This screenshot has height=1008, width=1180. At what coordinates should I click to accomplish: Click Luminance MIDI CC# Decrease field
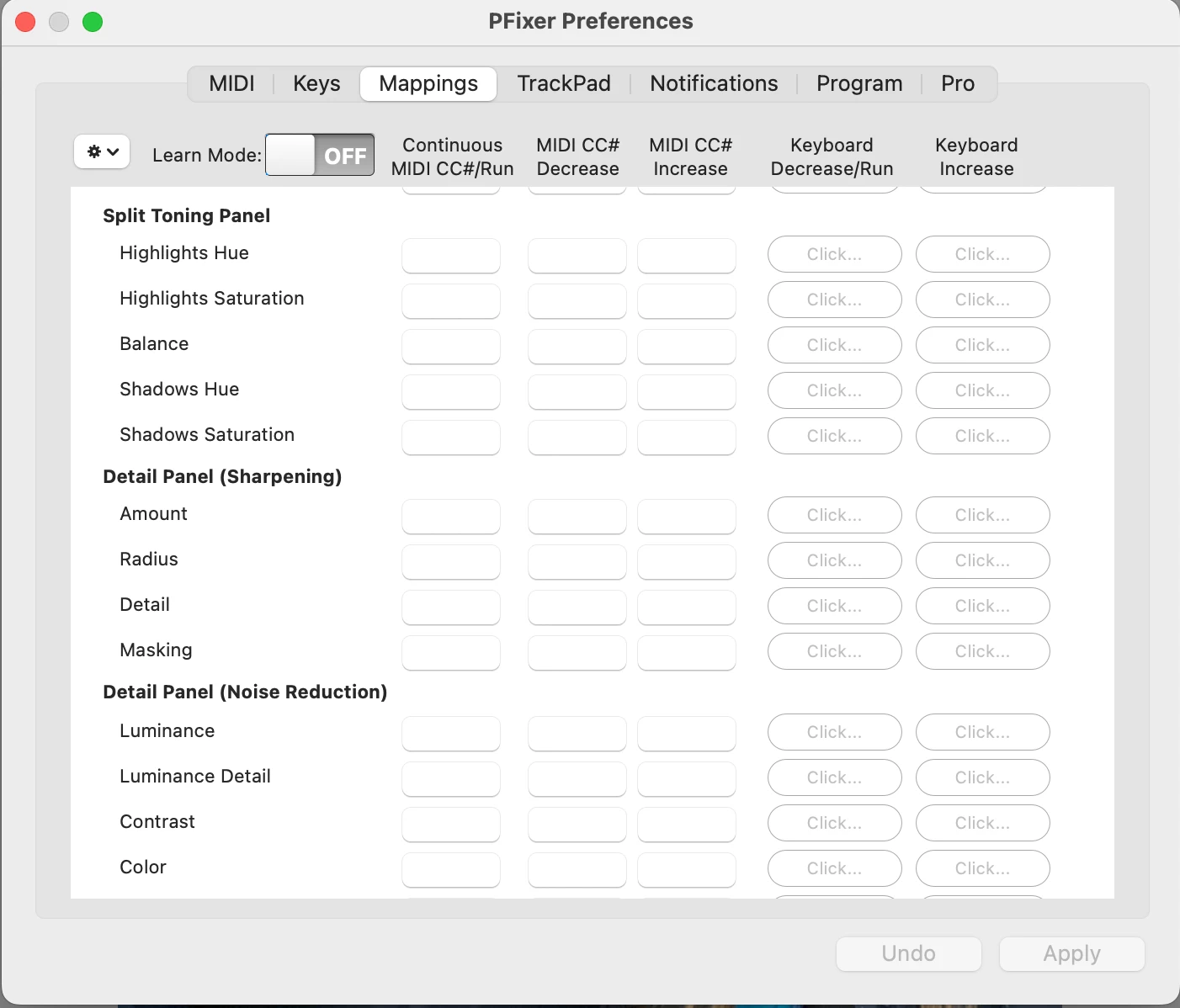pos(577,734)
